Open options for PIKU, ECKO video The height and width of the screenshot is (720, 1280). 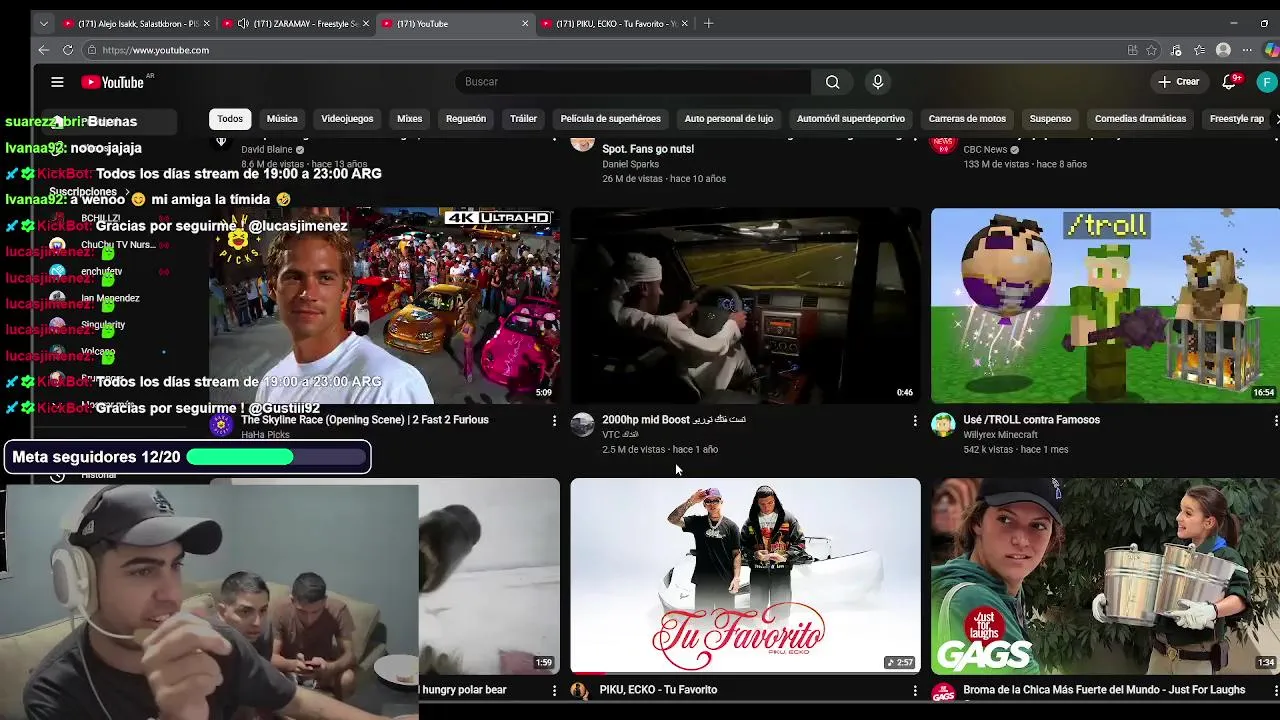[x=914, y=691]
